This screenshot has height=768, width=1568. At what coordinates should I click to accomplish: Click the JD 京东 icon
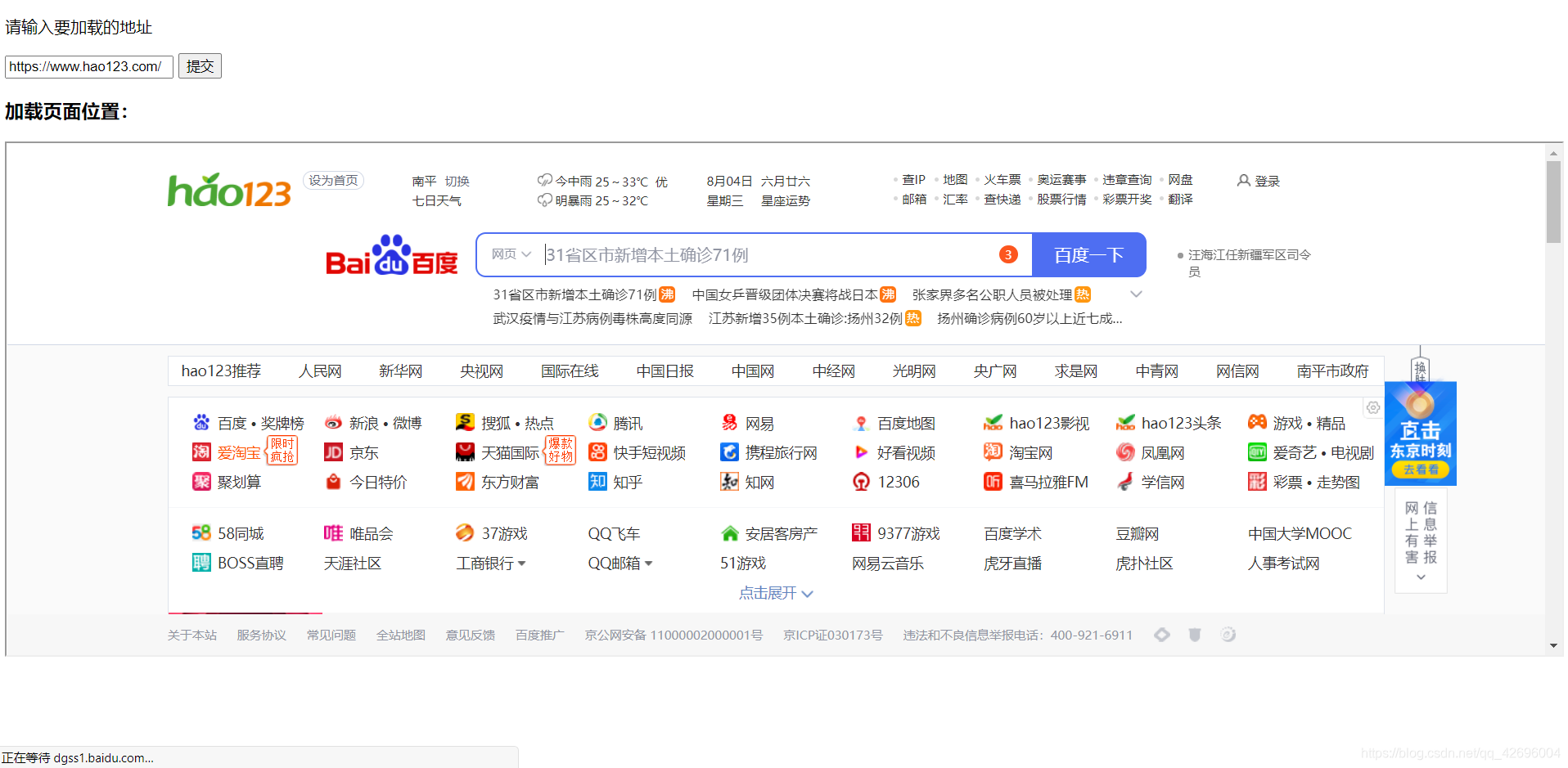click(x=333, y=452)
